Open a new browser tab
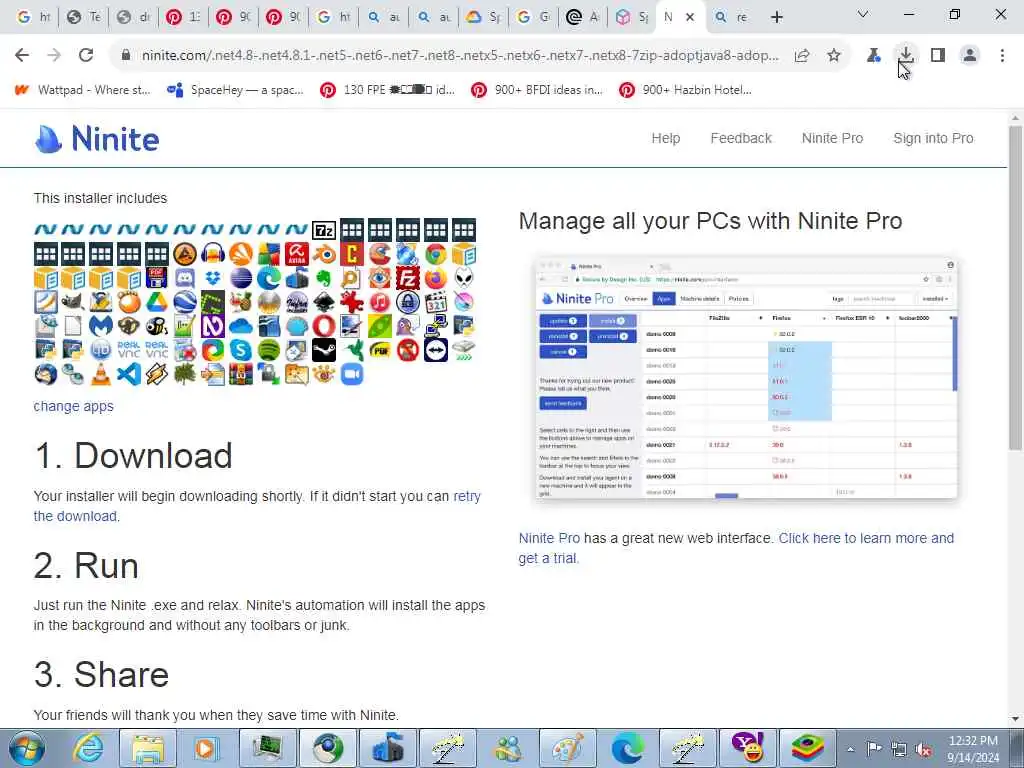The image size is (1024, 768). pos(776,18)
